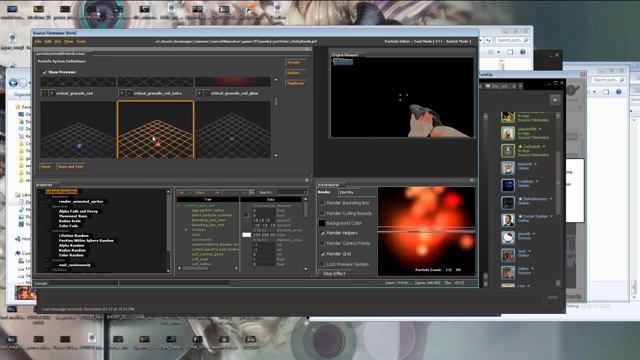Screen dimensions: 640x360
Task: Click Switch Mode in the title bar
Action: 457,42
